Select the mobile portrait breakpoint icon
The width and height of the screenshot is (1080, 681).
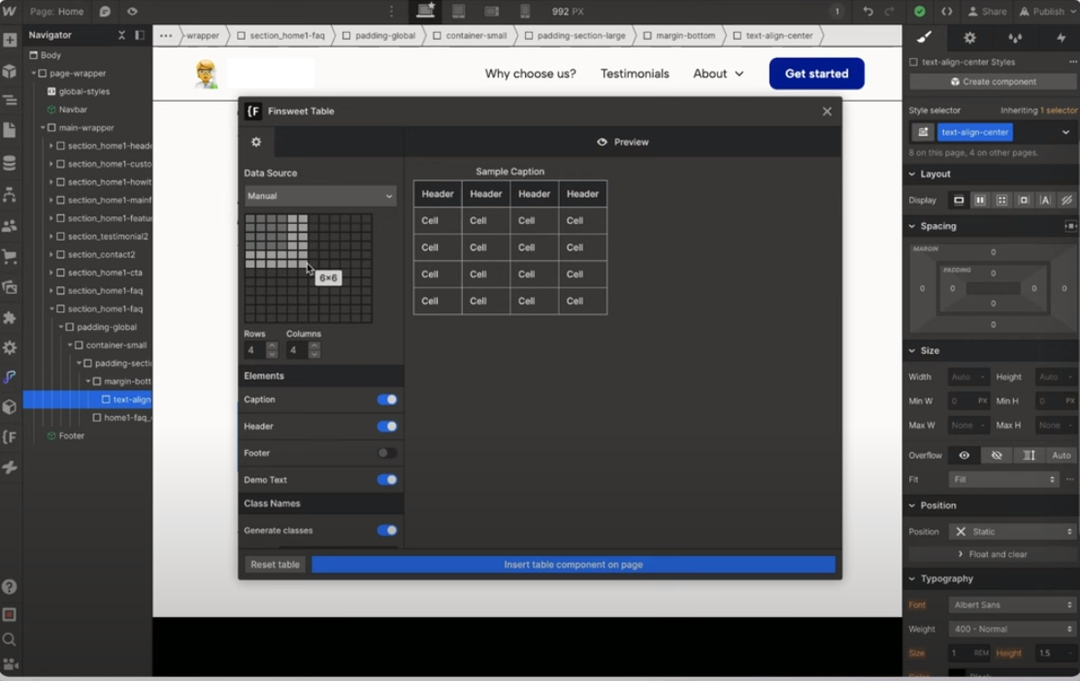point(525,12)
